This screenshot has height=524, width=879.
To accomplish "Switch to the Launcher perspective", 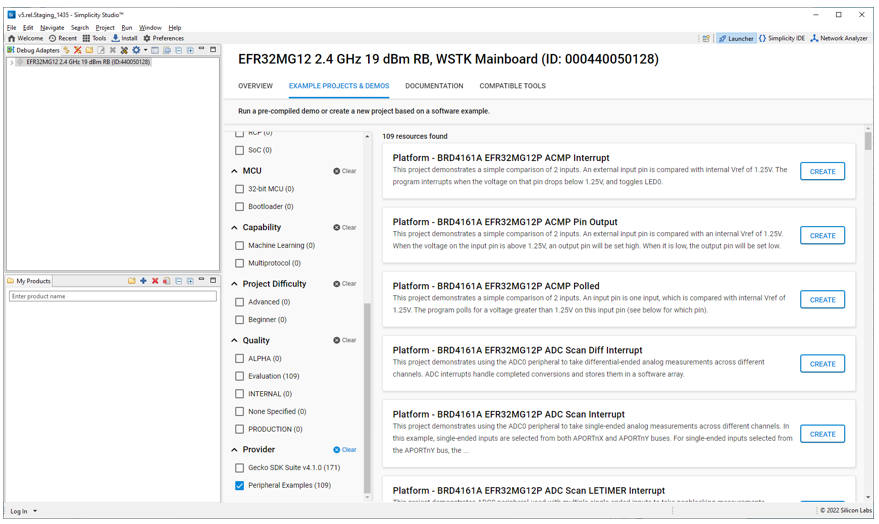I will [x=736, y=38].
